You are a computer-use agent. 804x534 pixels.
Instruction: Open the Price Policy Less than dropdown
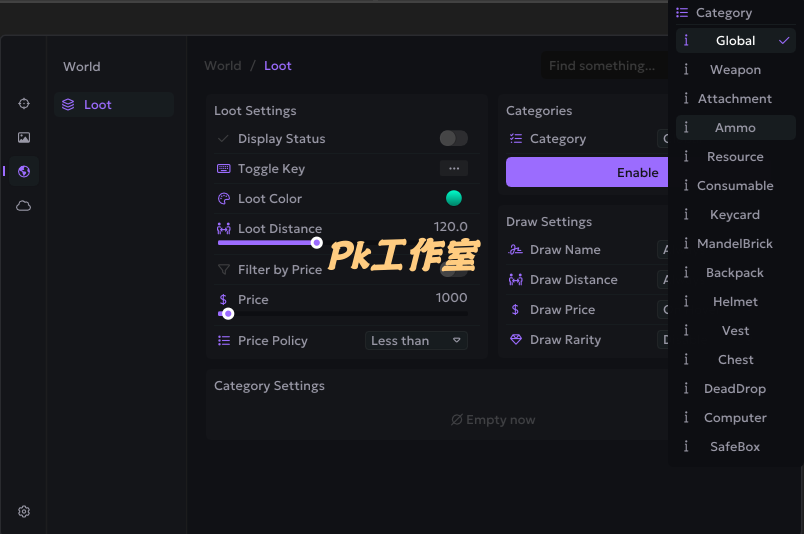coord(416,341)
